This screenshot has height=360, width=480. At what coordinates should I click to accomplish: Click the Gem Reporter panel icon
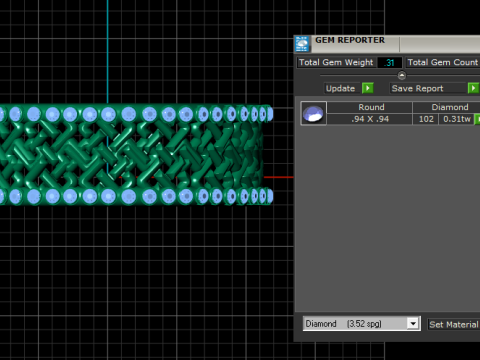[x=302, y=44]
